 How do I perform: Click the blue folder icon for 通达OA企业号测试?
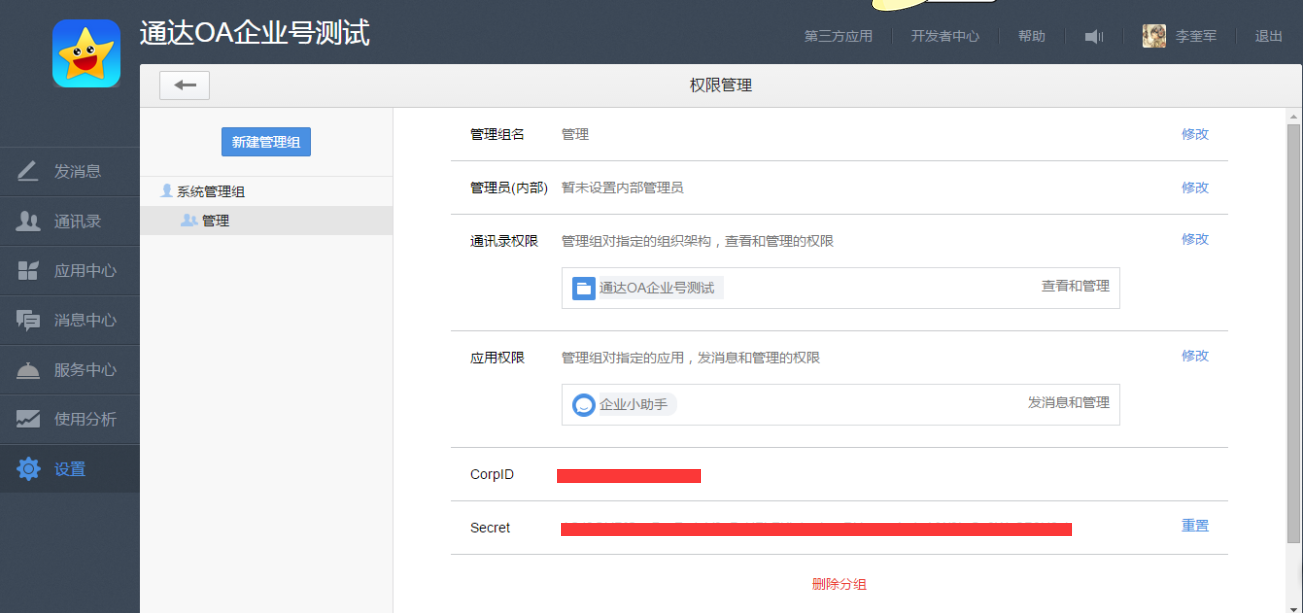(584, 288)
